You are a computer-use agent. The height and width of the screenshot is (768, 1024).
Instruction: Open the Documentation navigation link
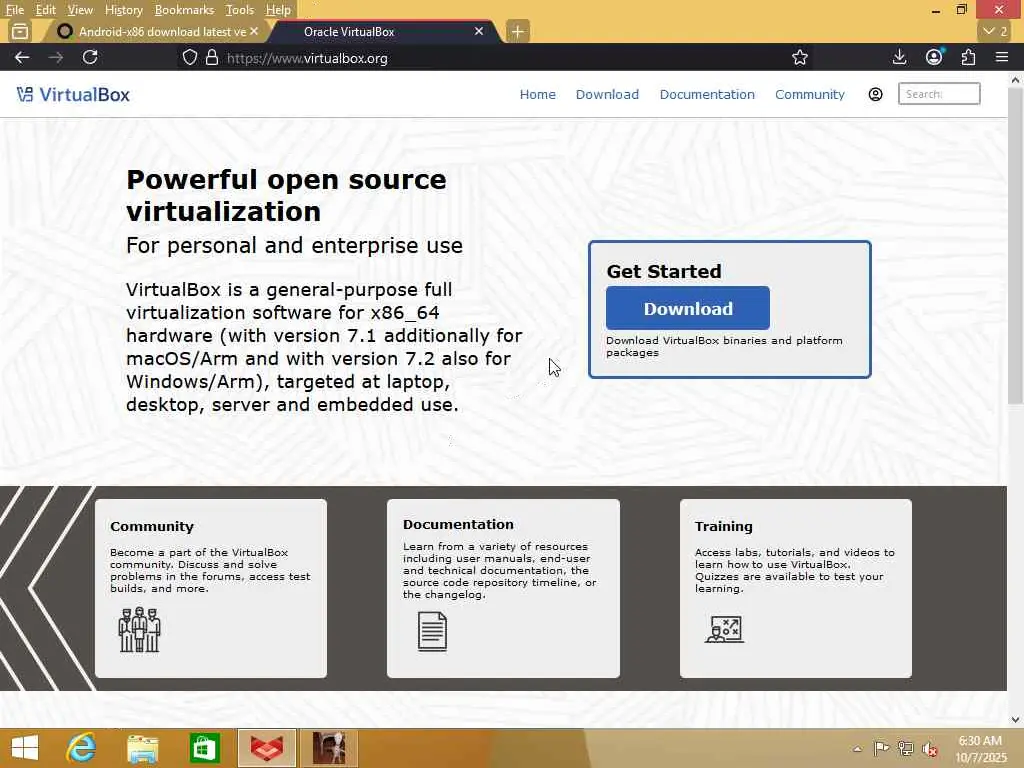(707, 95)
